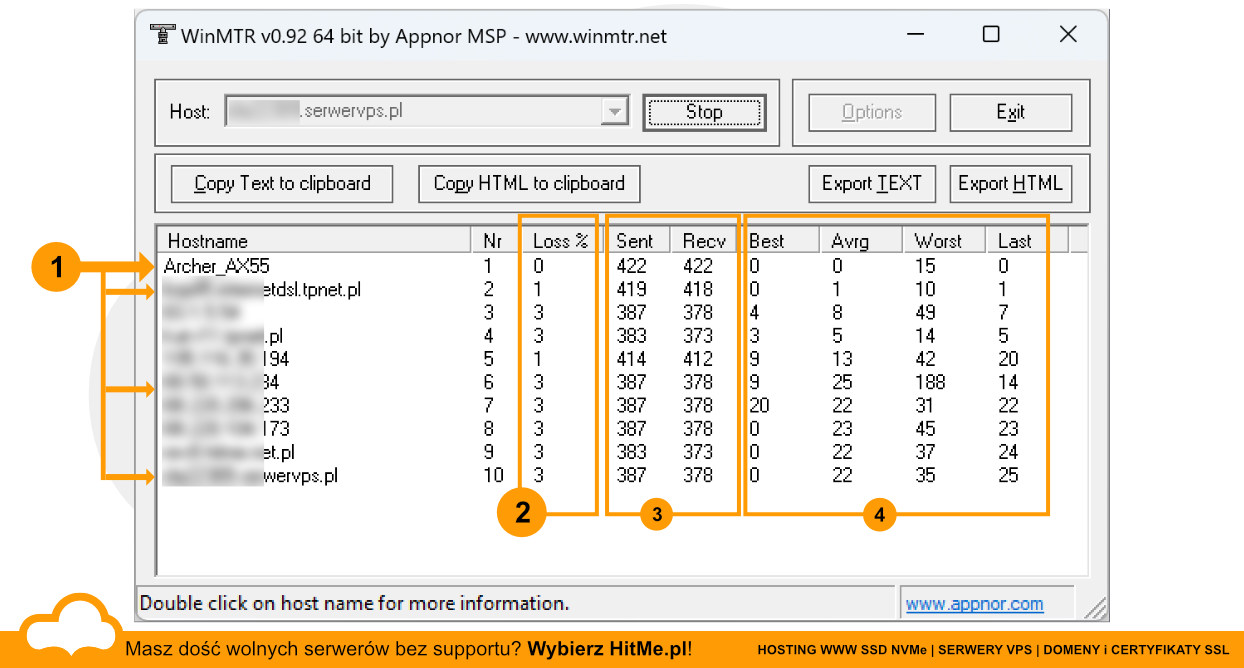Image resolution: width=1244 pixels, height=668 pixels.
Task: Click the Hostname column header
Action: coord(314,241)
